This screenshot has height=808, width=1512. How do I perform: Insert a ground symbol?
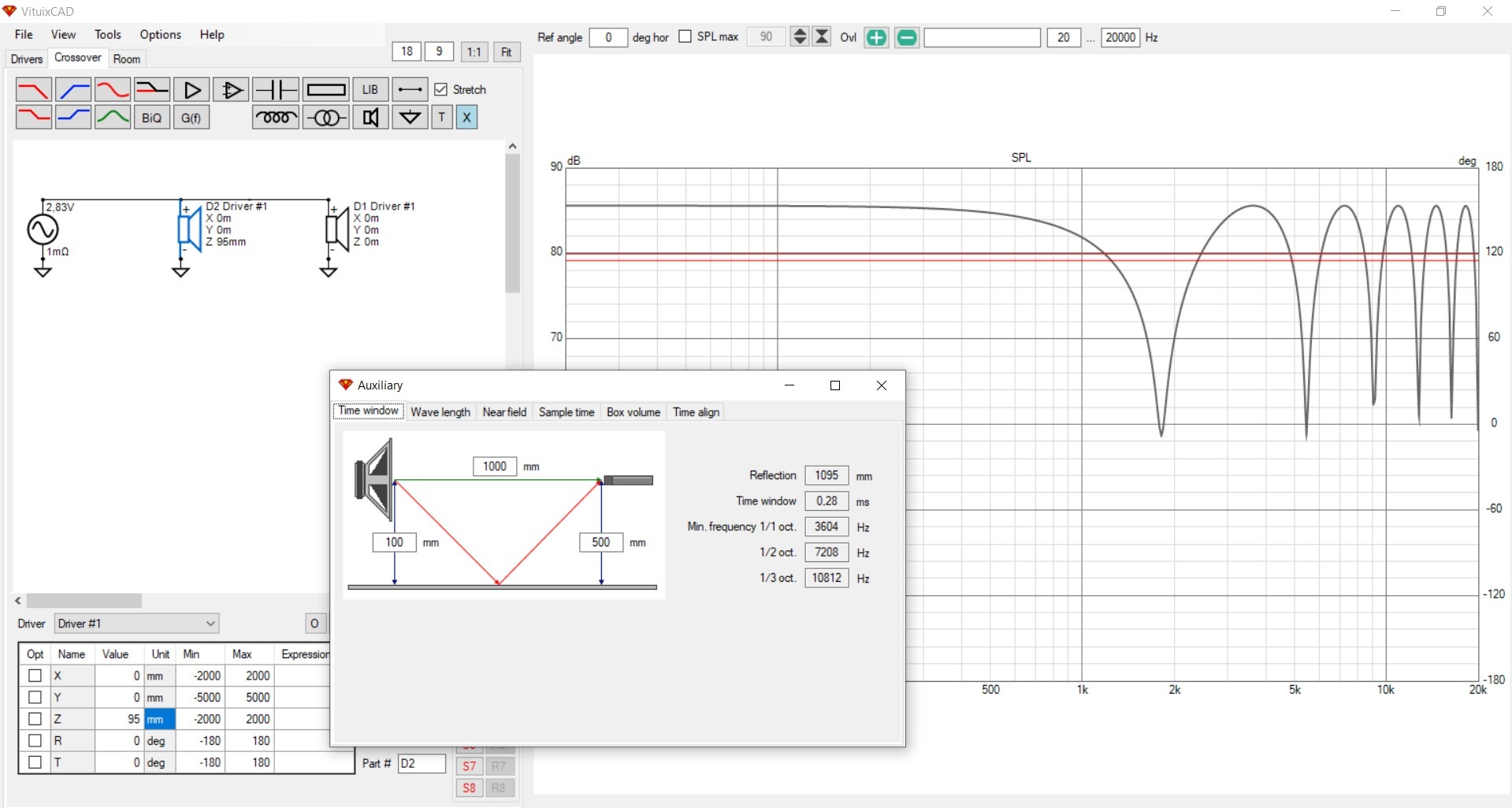tap(410, 117)
